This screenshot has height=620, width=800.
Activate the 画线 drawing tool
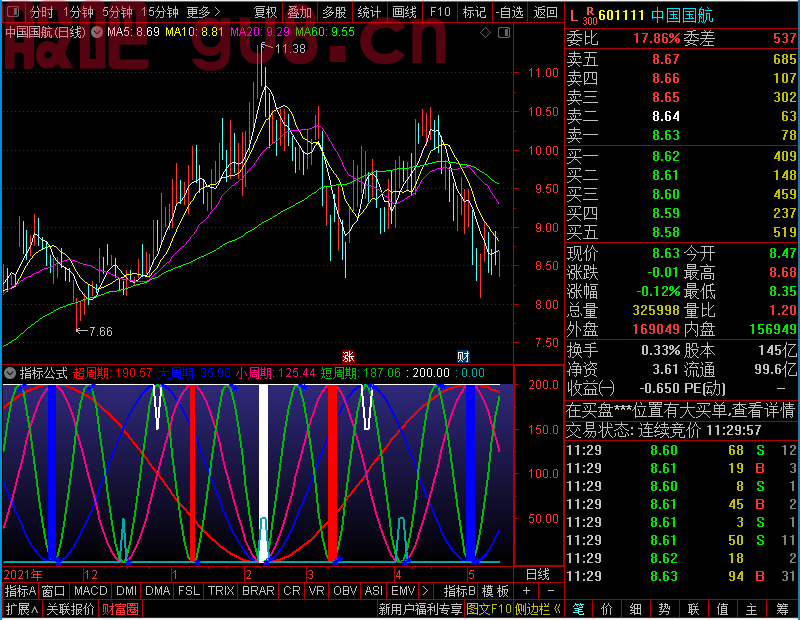point(405,12)
